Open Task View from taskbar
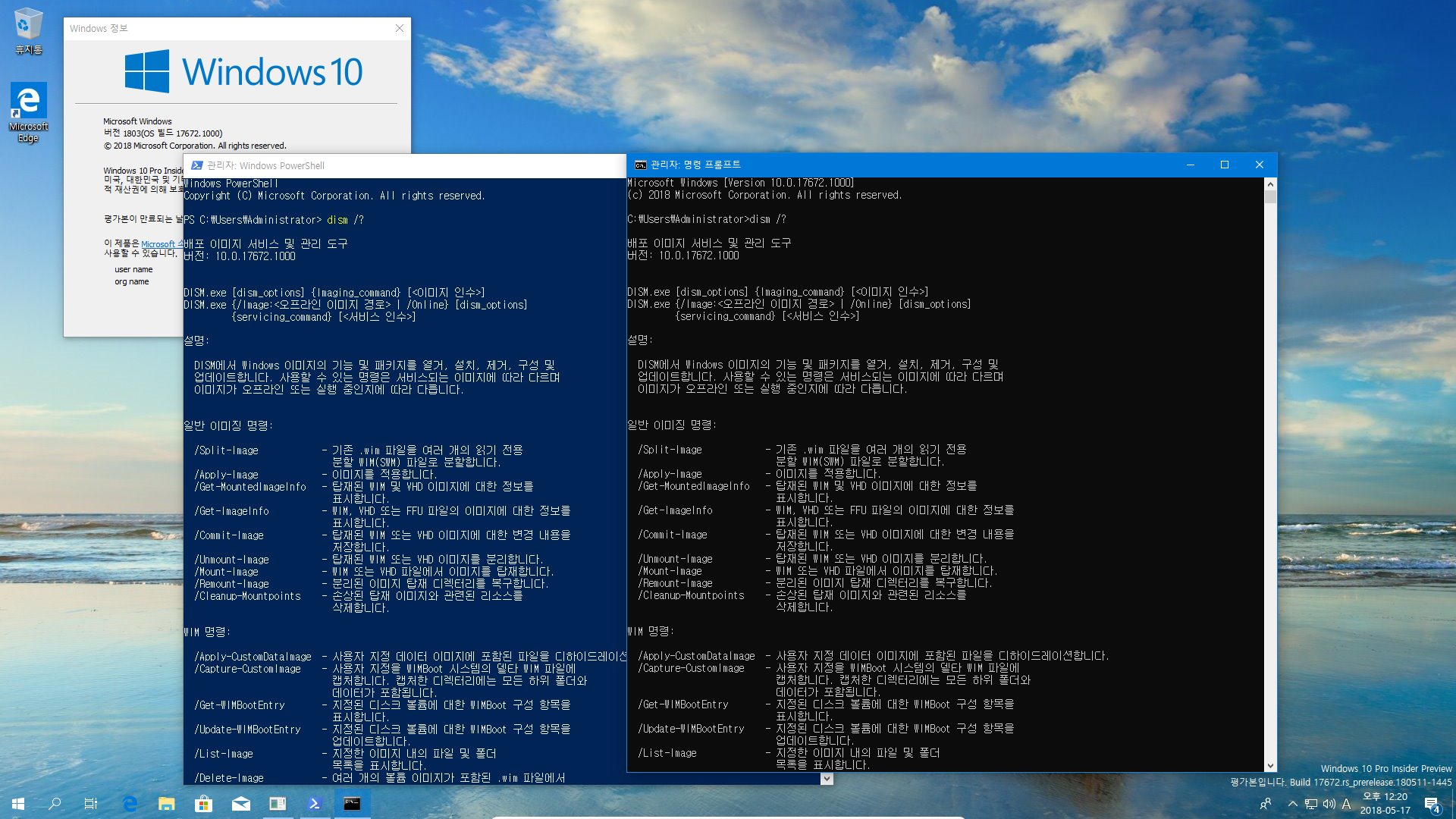1456x819 pixels. click(x=91, y=804)
